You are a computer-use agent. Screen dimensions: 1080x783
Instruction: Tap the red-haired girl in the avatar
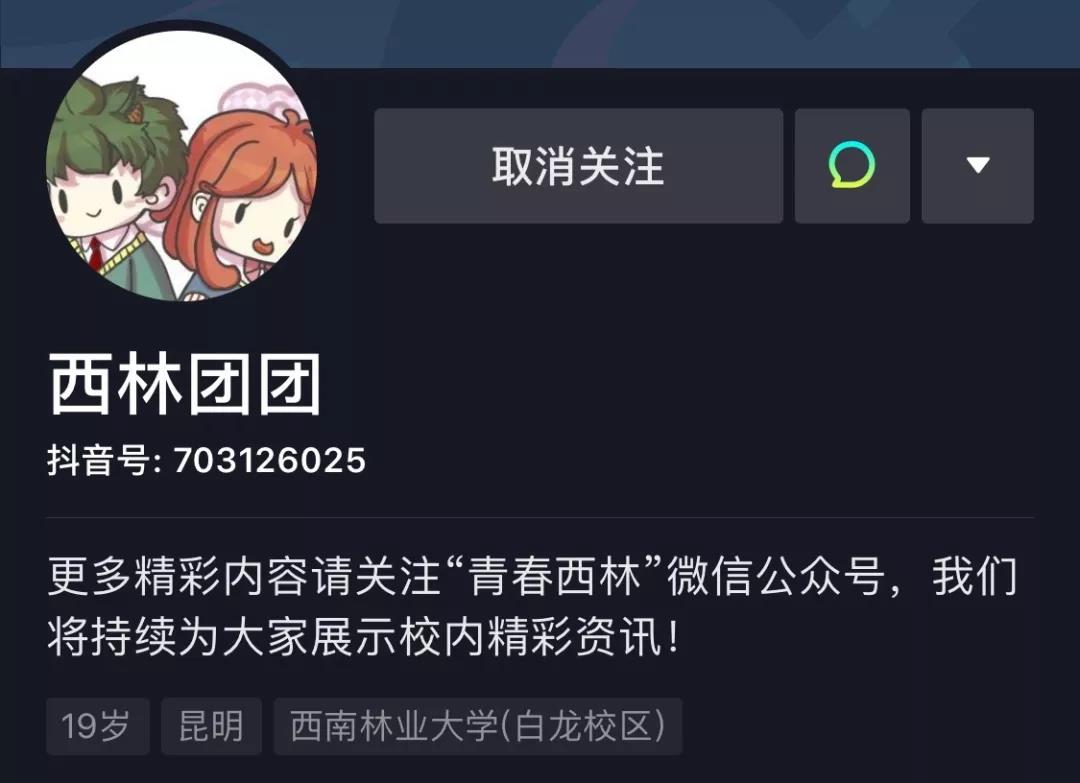248,200
